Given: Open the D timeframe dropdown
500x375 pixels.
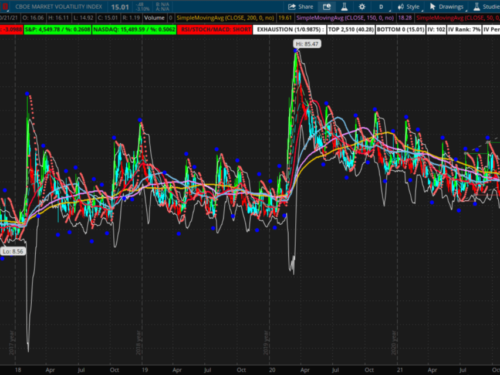Looking at the screenshot, I should point(381,7).
